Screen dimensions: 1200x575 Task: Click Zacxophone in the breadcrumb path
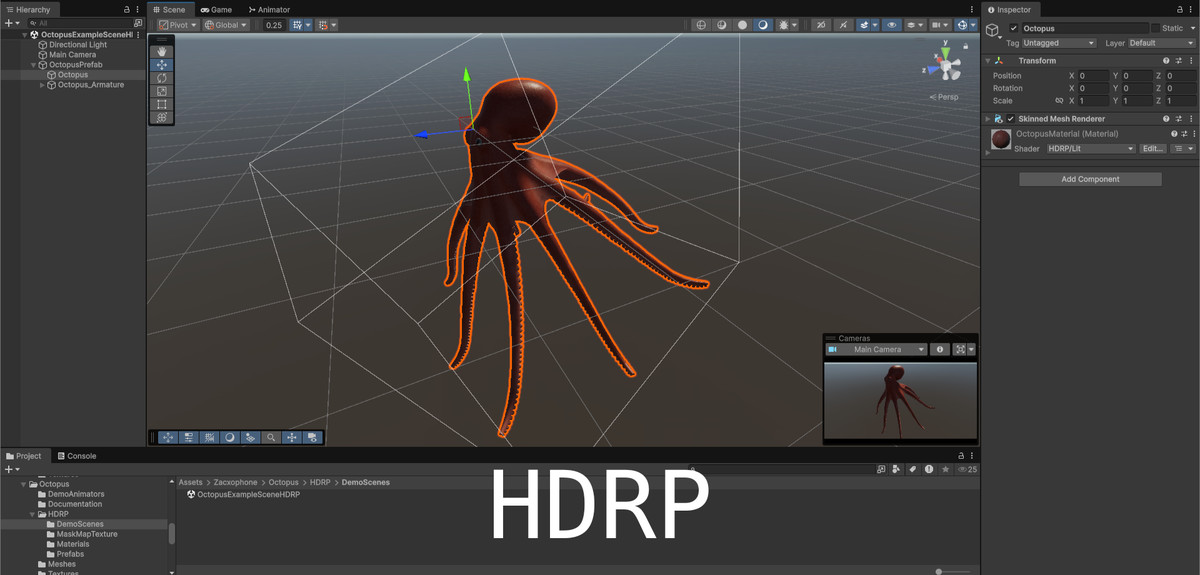[x=237, y=482]
